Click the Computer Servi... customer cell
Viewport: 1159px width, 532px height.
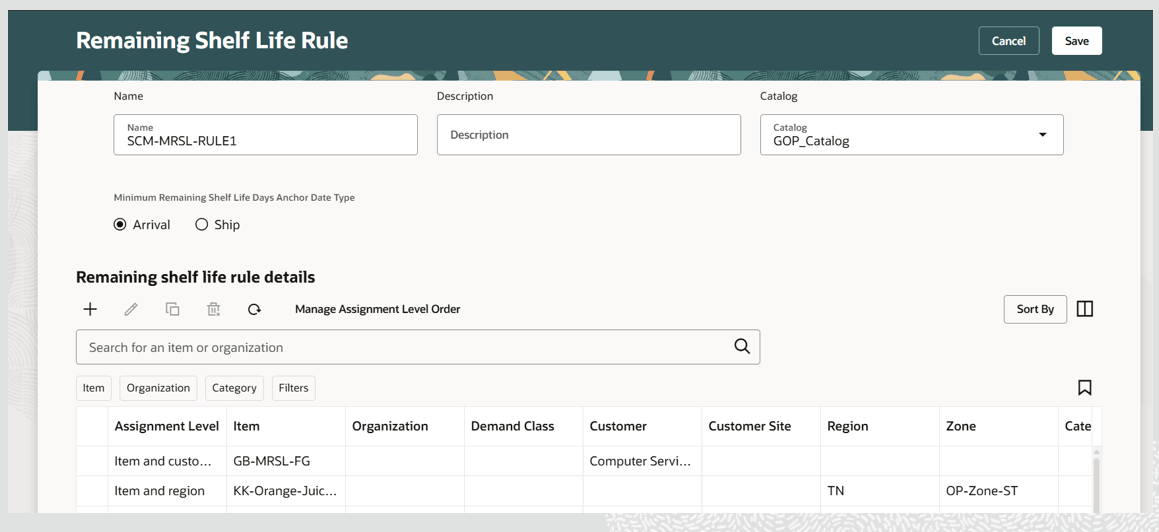pyautogui.click(x=642, y=461)
